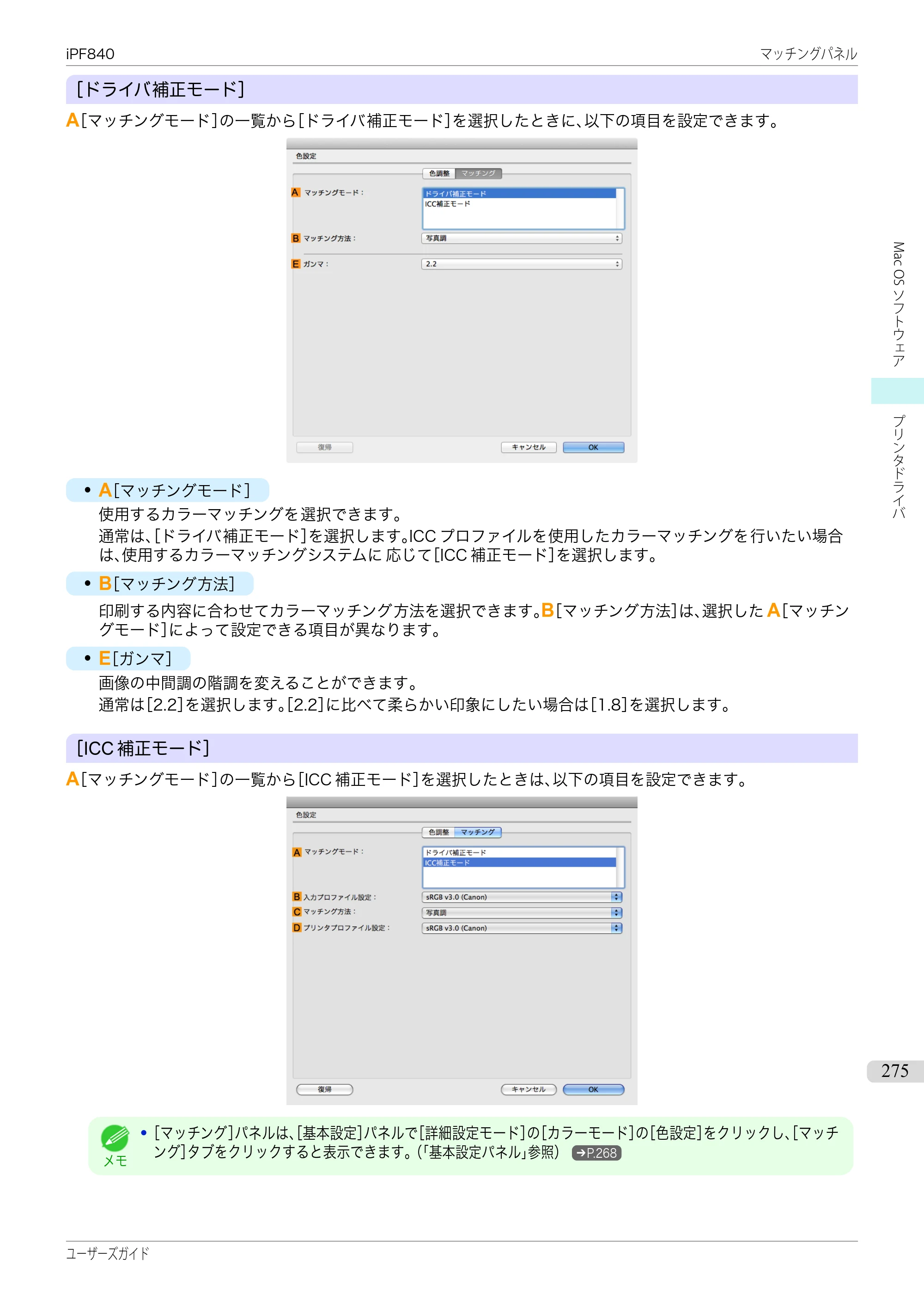The height and width of the screenshot is (1307, 924).
Task: Confirm with OK in the lower dialog
Action: [x=593, y=1089]
